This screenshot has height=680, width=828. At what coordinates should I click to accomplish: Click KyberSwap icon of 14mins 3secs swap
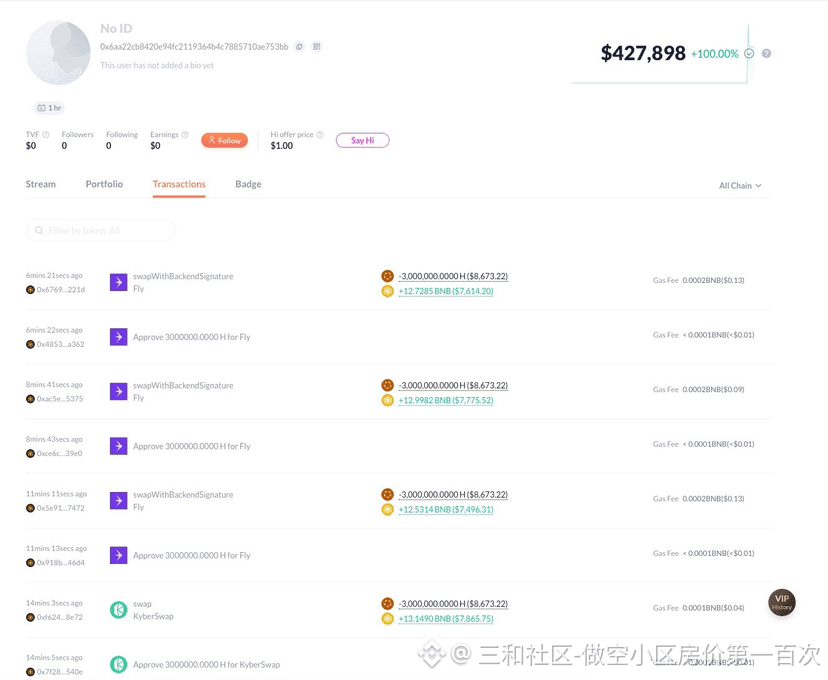click(118, 610)
